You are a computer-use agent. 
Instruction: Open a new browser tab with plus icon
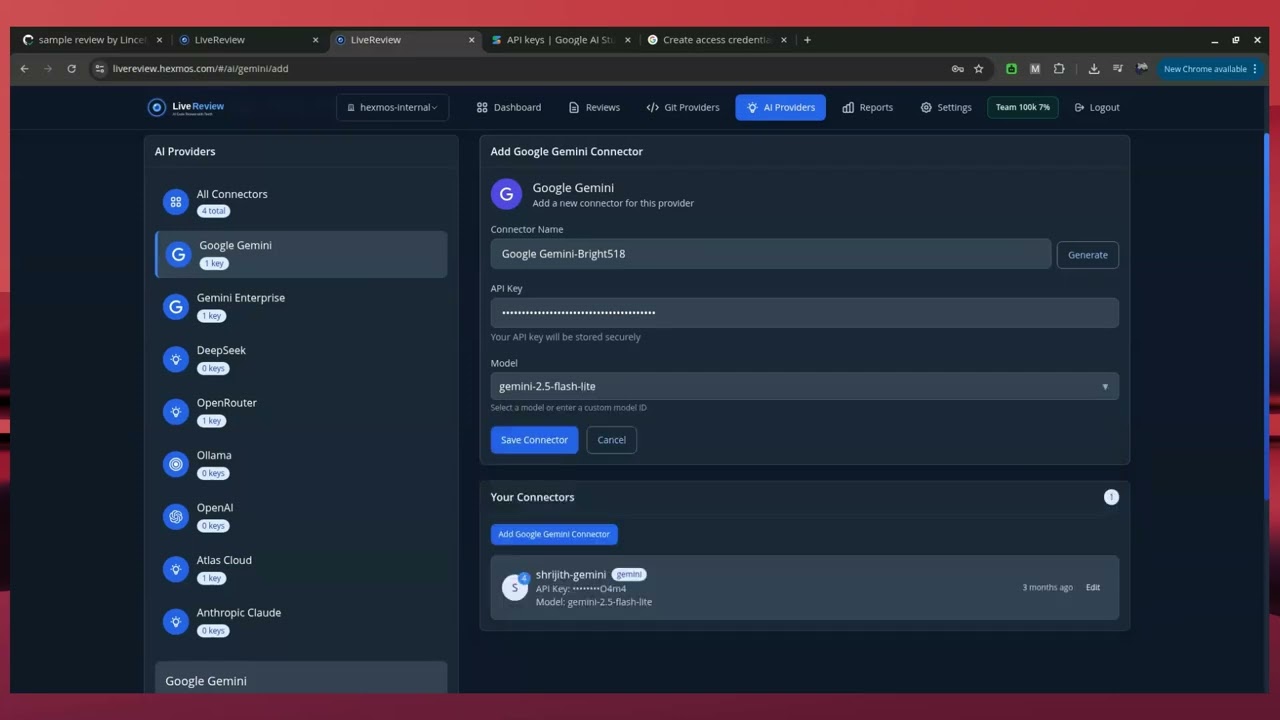[x=807, y=40]
